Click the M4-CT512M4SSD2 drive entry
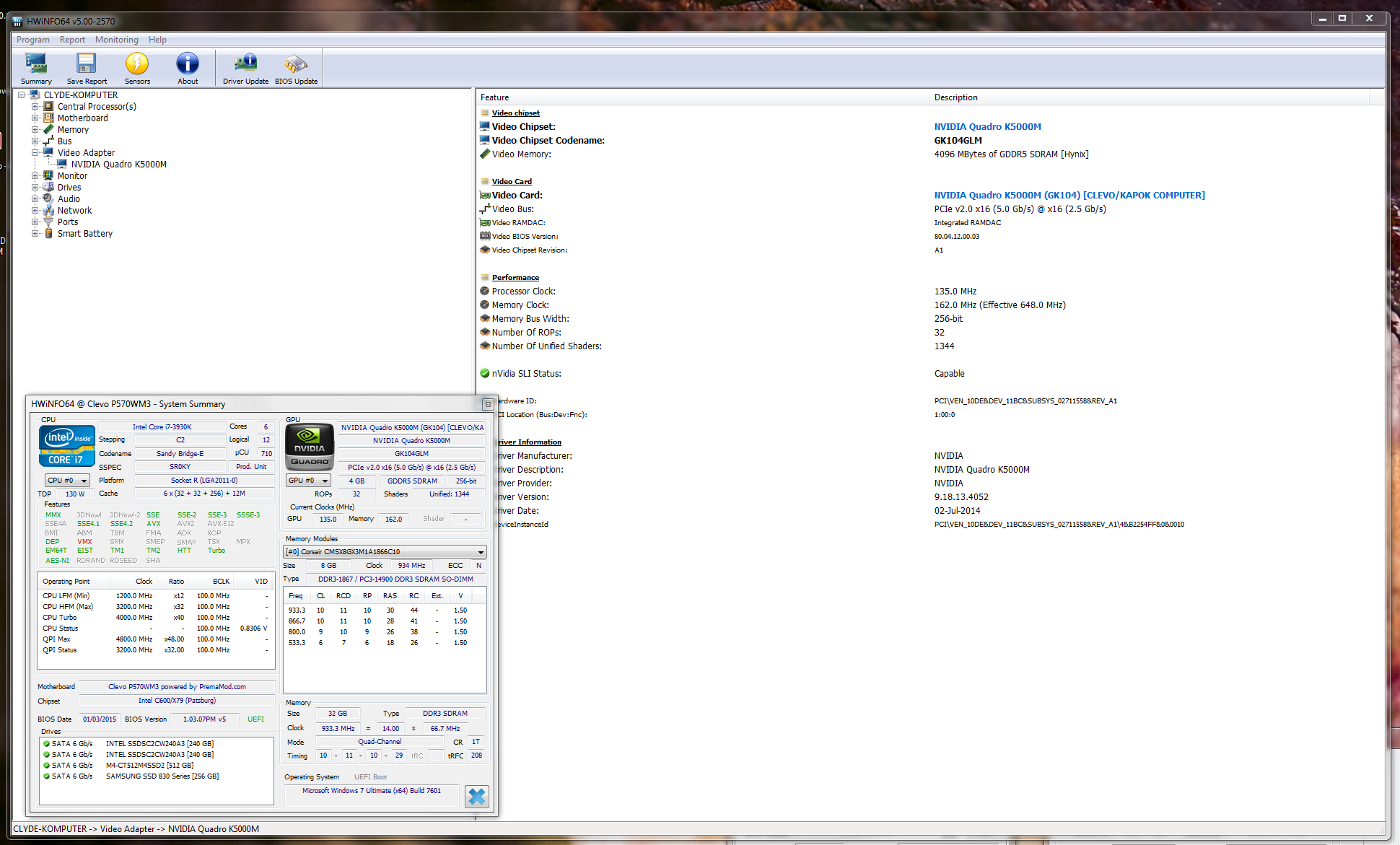The image size is (1400, 845). tap(149, 765)
